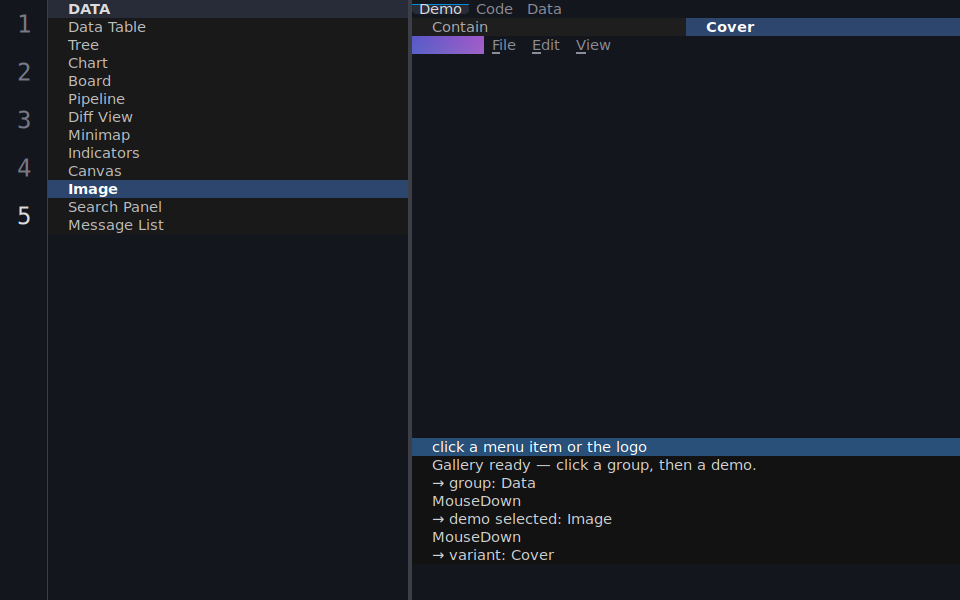The width and height of the screenshot is (960, 600).
Task: Open the Board demo
Action: [228, 81]
